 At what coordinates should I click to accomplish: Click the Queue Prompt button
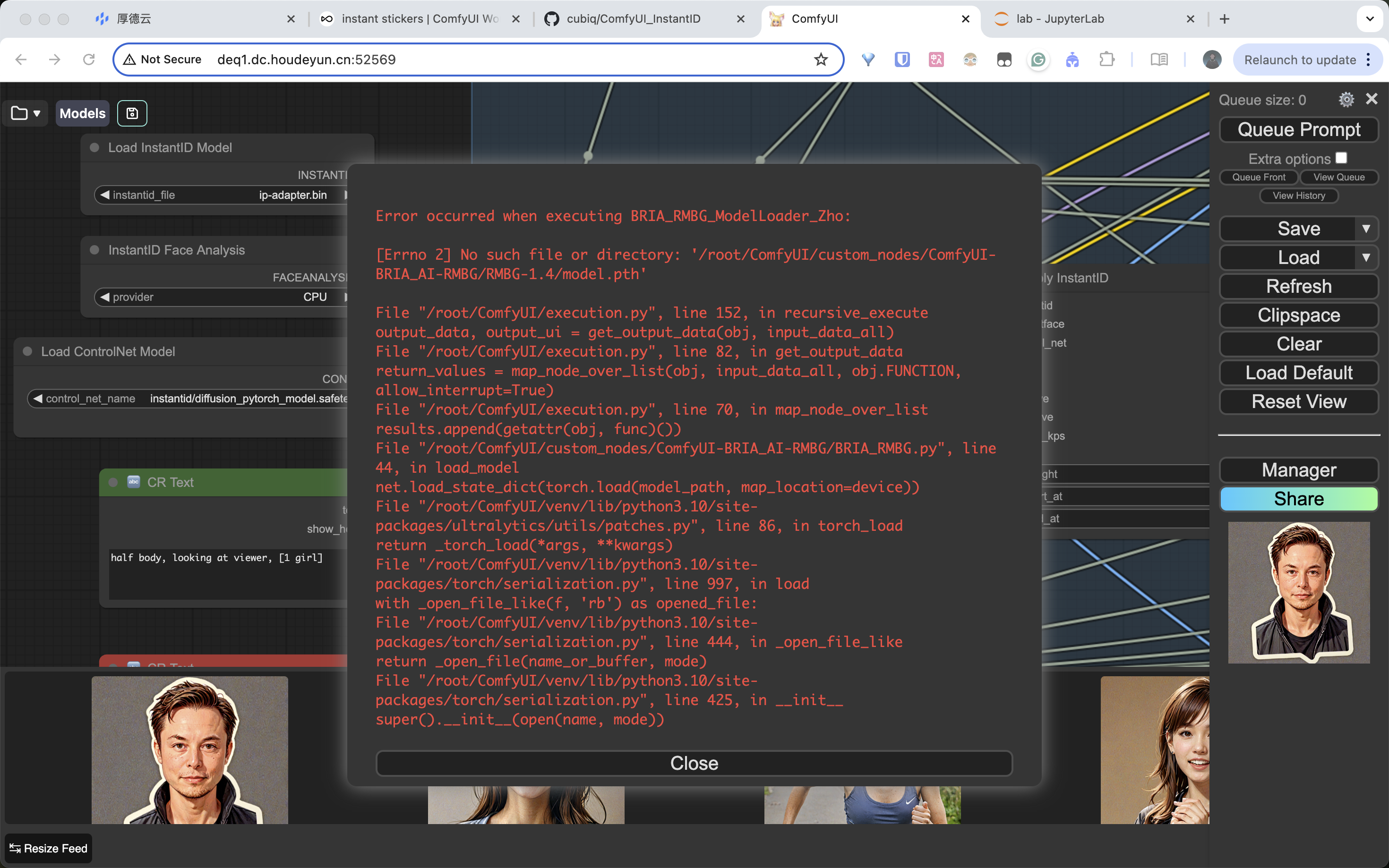(x=1298, y=129)
